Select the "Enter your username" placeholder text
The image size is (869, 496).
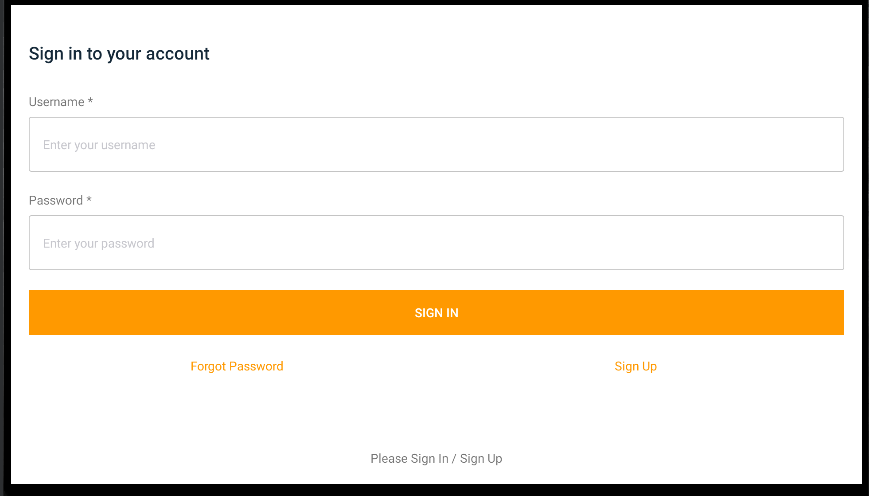pyautogui.click(x=99, y=145)
